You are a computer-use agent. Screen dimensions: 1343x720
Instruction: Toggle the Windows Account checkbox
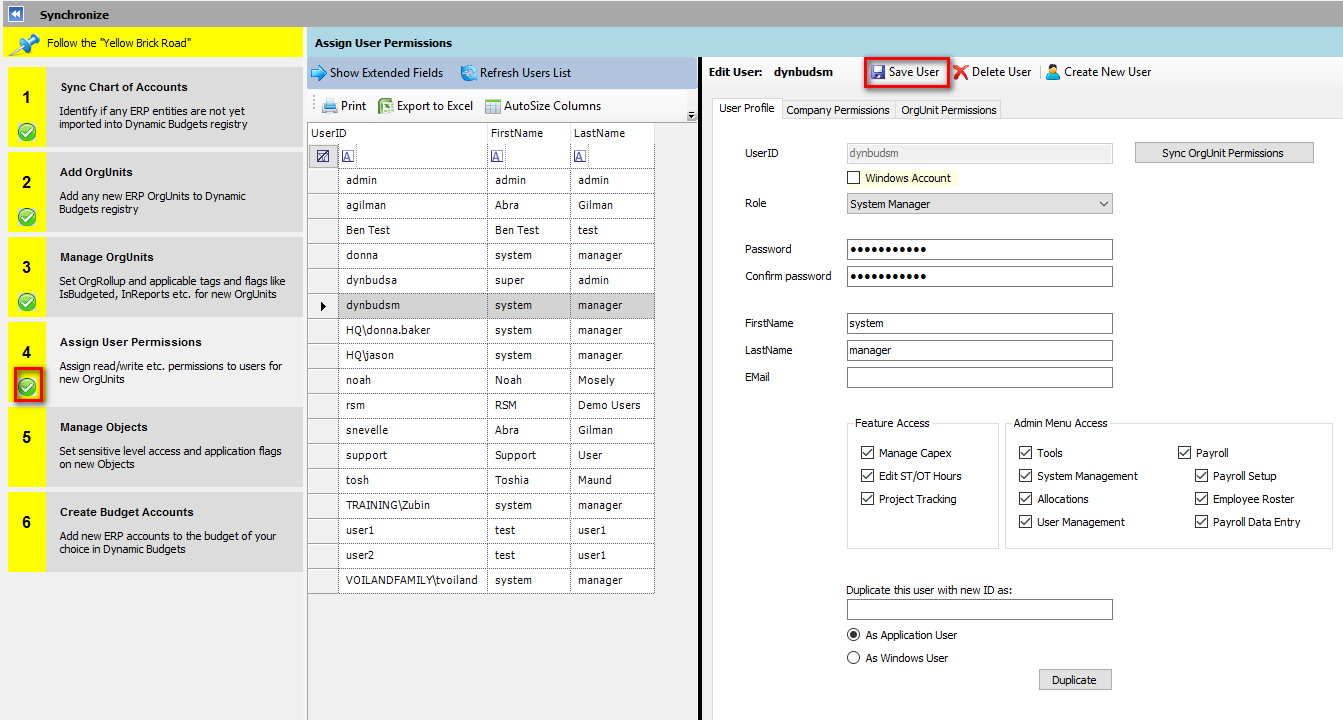(853, 178)
